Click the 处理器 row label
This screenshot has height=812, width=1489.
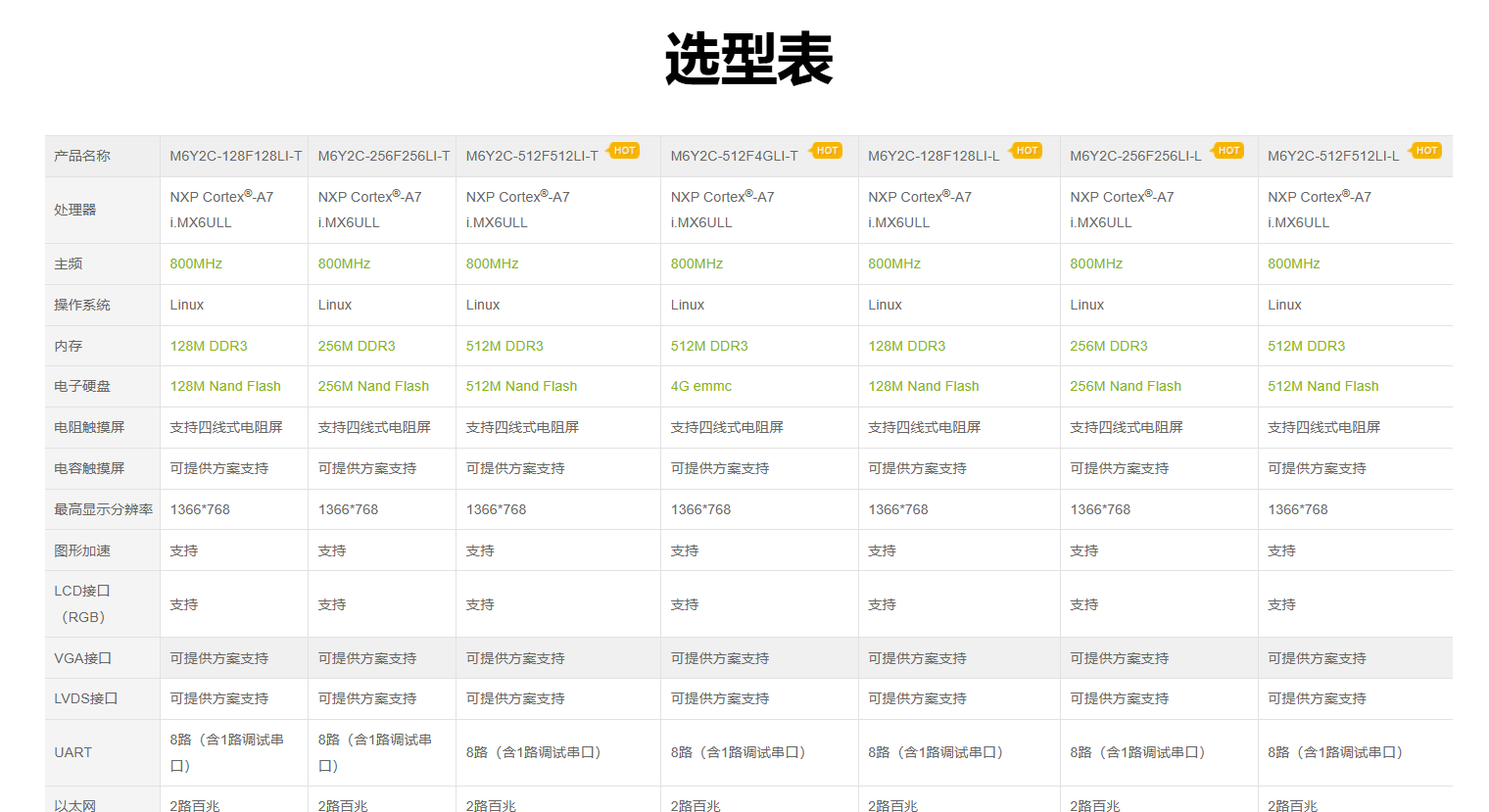click(75, 210)
